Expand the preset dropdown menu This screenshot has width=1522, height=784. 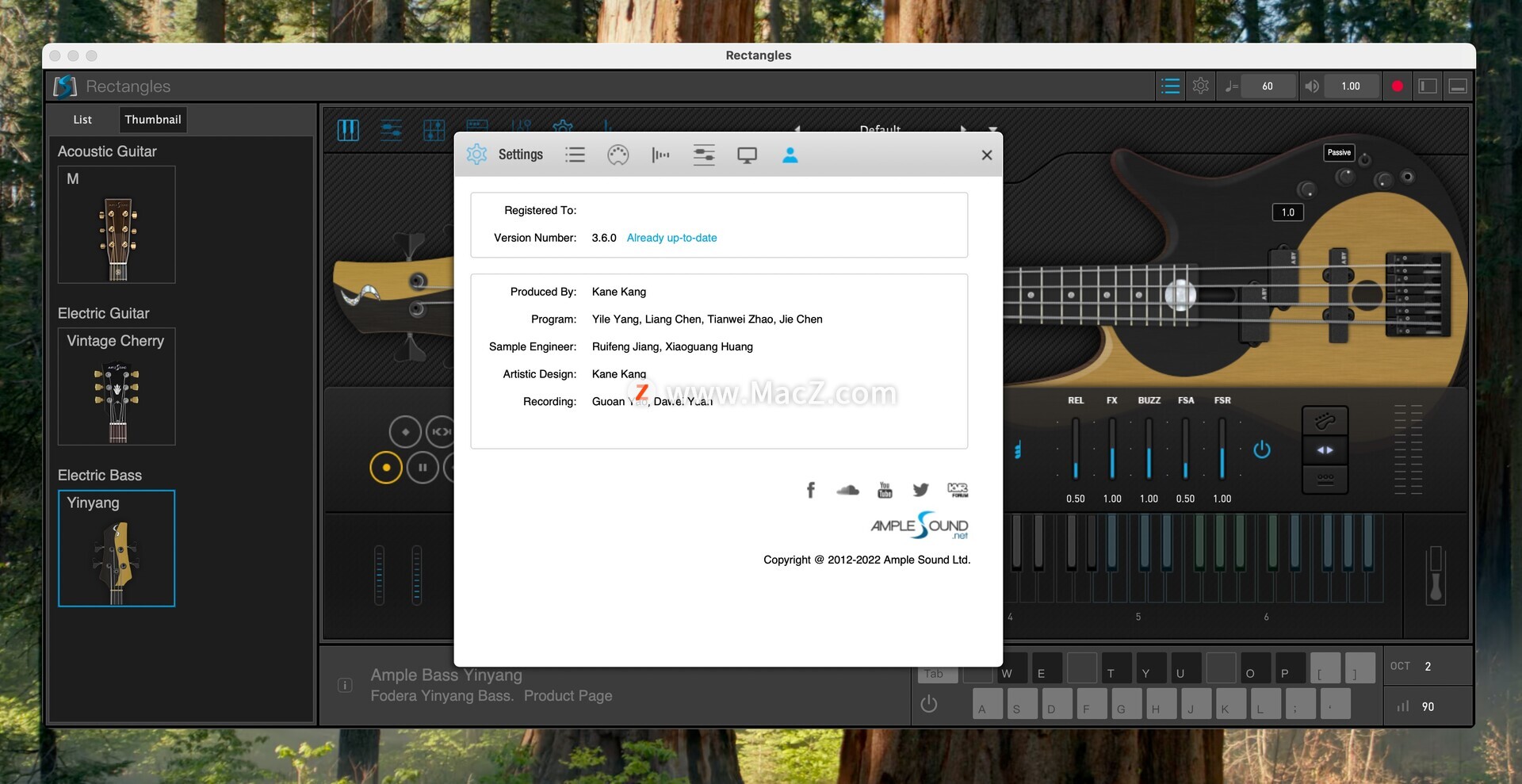[992, 128]
